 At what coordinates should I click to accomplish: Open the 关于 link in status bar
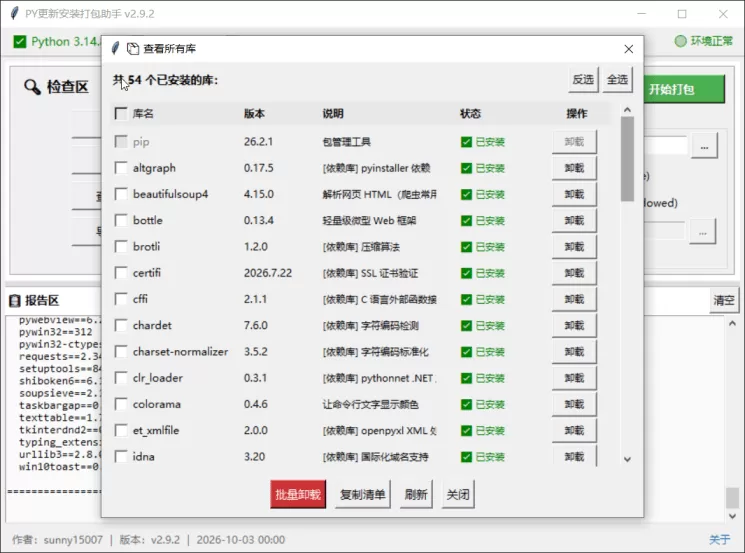[719, 540]
